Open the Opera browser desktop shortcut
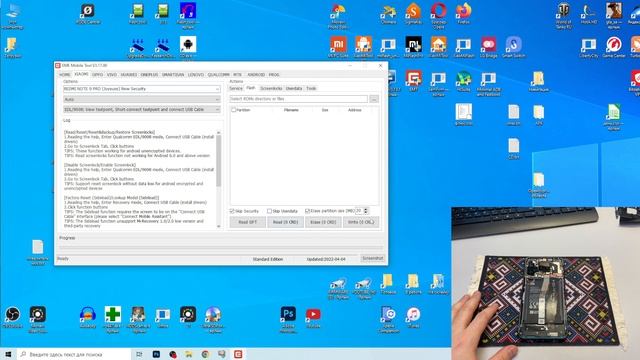640x360 pixels. pos(438,15)
